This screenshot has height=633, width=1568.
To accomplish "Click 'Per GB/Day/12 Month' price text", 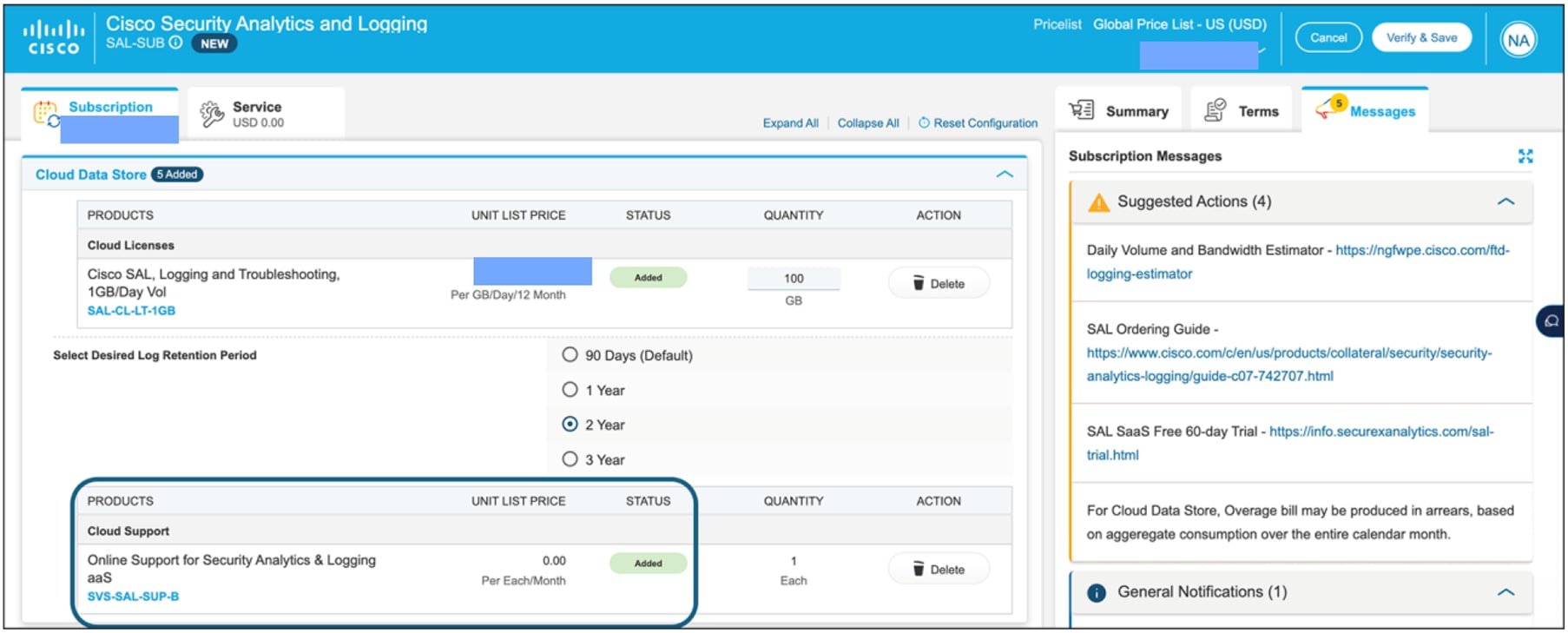I will click(x=508, y=295).
